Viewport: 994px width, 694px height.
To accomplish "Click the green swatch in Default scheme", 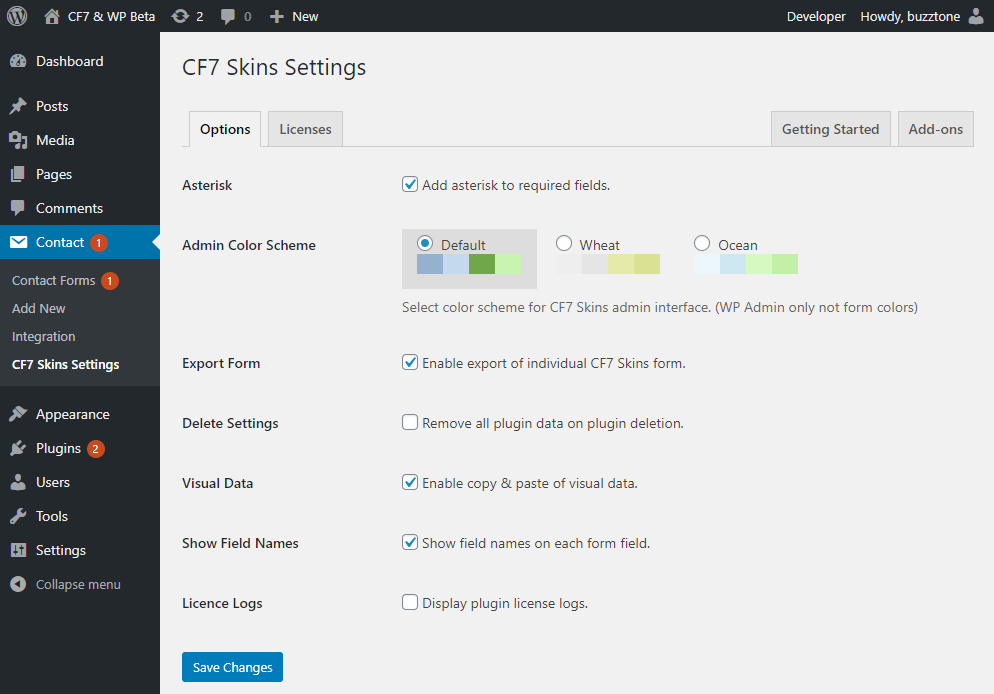I will click(x=482, y=264).
